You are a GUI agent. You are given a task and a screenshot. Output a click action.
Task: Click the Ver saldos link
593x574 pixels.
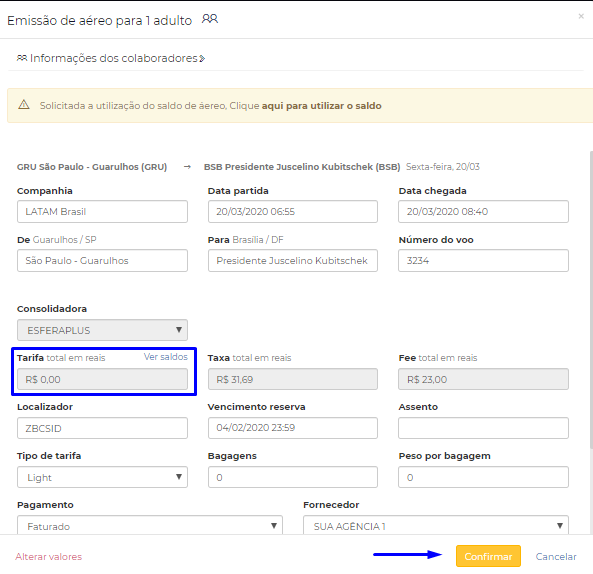[166, 357]
